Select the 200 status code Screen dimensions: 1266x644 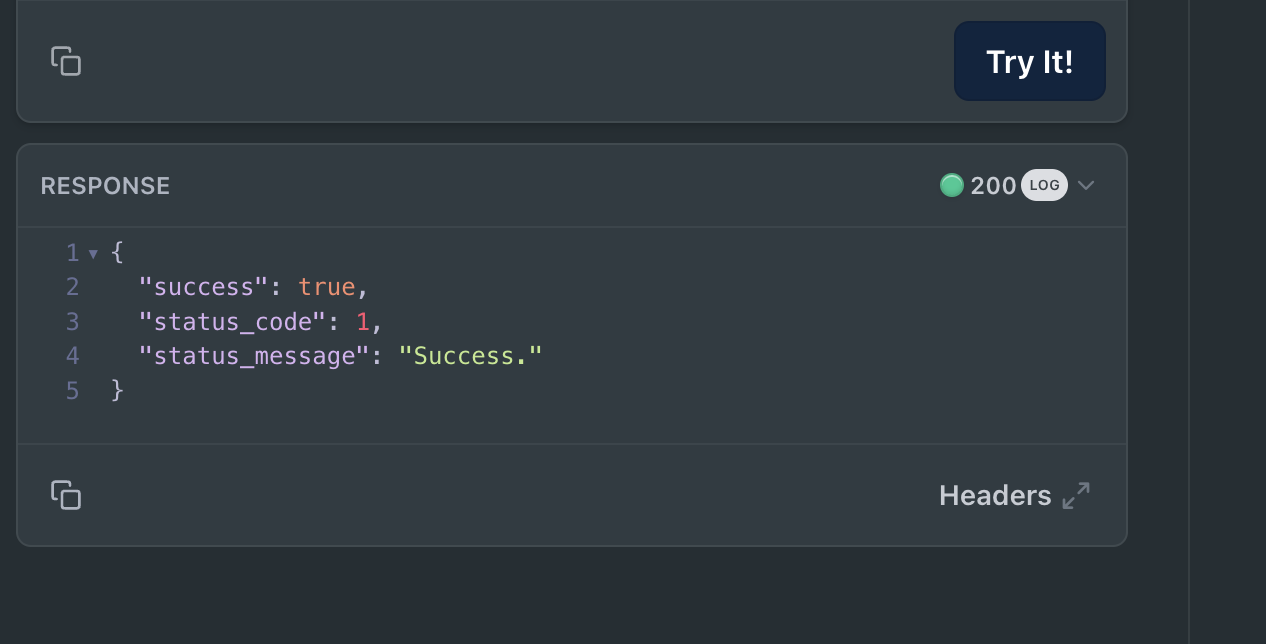pos(993,185)
